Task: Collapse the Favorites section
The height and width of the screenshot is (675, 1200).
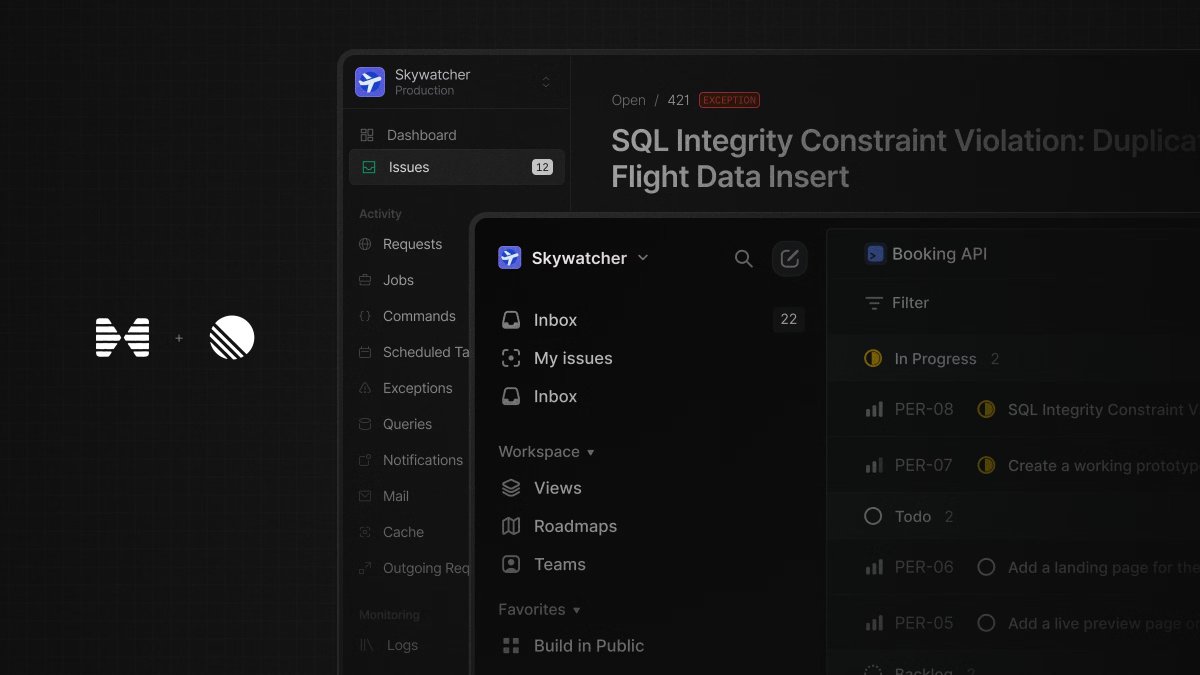Action: coord(539,609)
